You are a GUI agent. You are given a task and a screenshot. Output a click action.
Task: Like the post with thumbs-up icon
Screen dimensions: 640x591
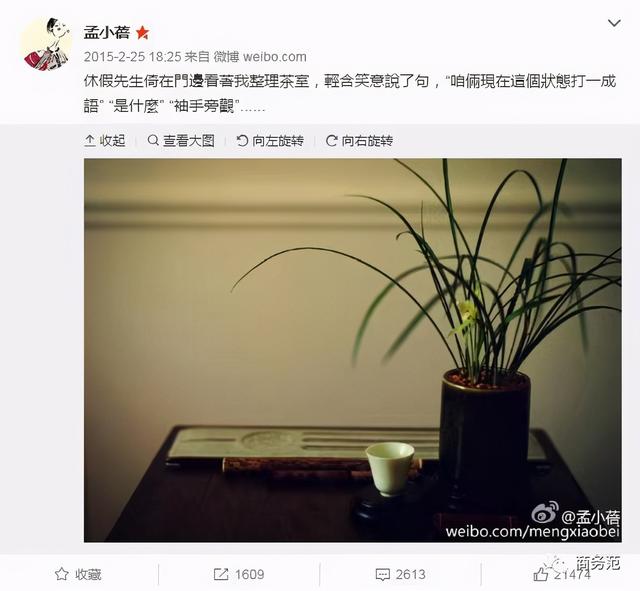(x=540, y=574)
